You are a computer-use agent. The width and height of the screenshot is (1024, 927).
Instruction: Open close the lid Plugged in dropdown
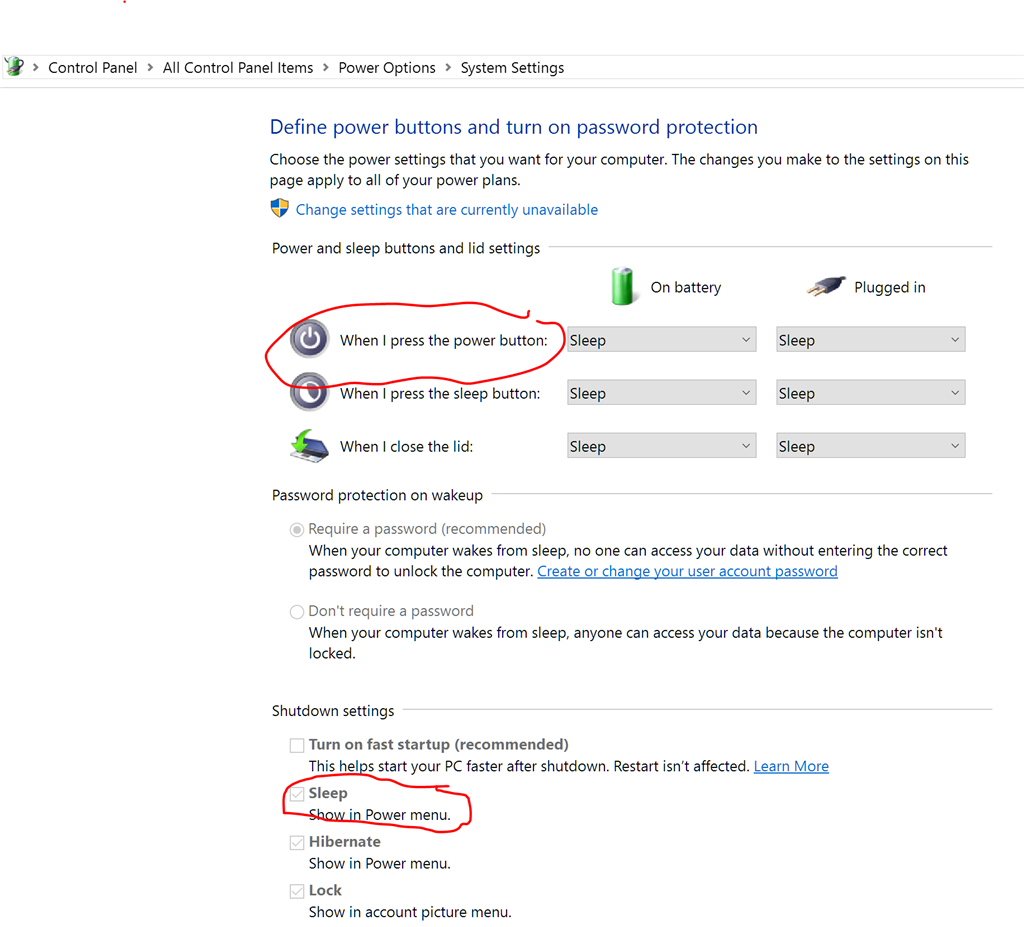(871, 446)
